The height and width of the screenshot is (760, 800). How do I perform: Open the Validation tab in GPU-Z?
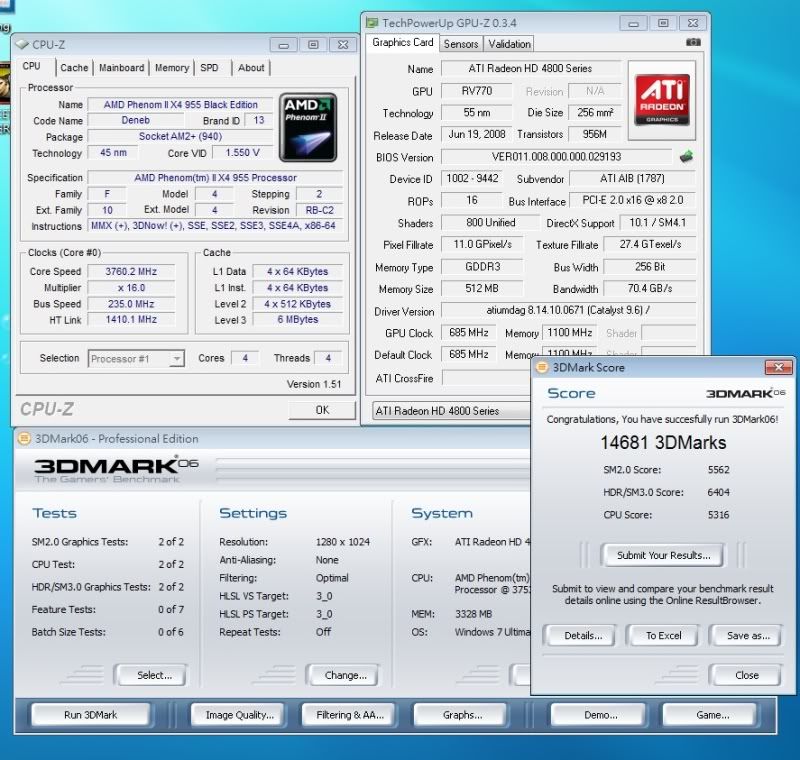pyautogui.click(x=509, y=44)
